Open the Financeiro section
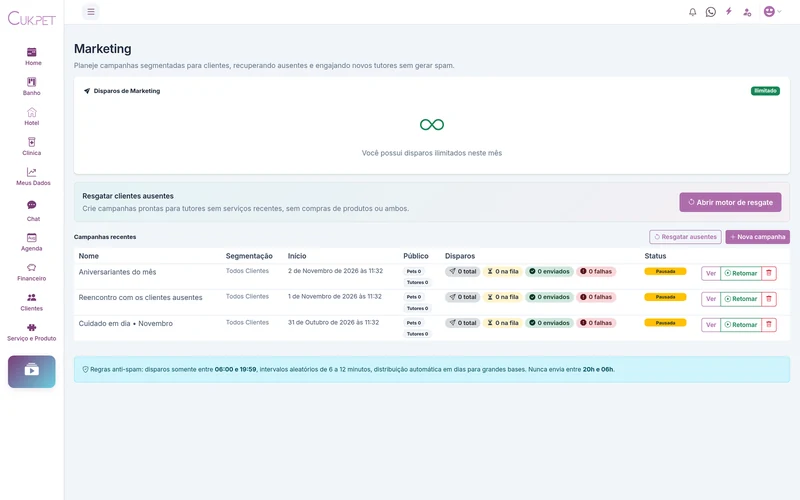This screenshot has height=500, width=800. pyautogui.click(x=32, y=272)
